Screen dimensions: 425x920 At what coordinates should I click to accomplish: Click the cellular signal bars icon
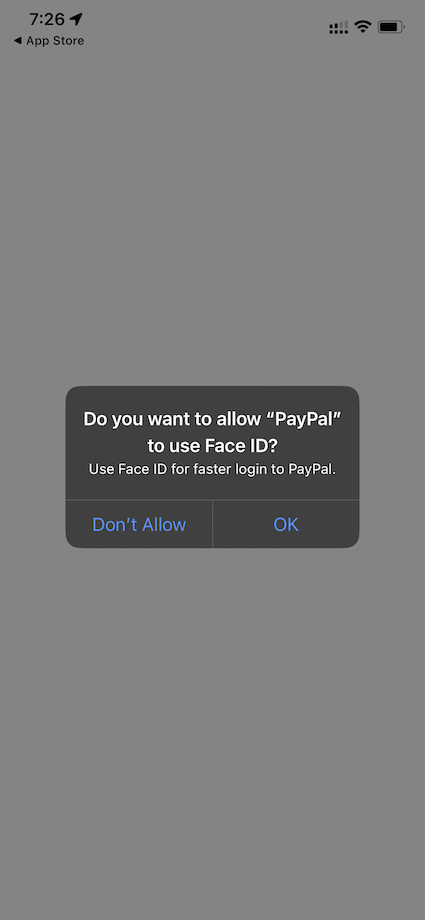[339, 25]
